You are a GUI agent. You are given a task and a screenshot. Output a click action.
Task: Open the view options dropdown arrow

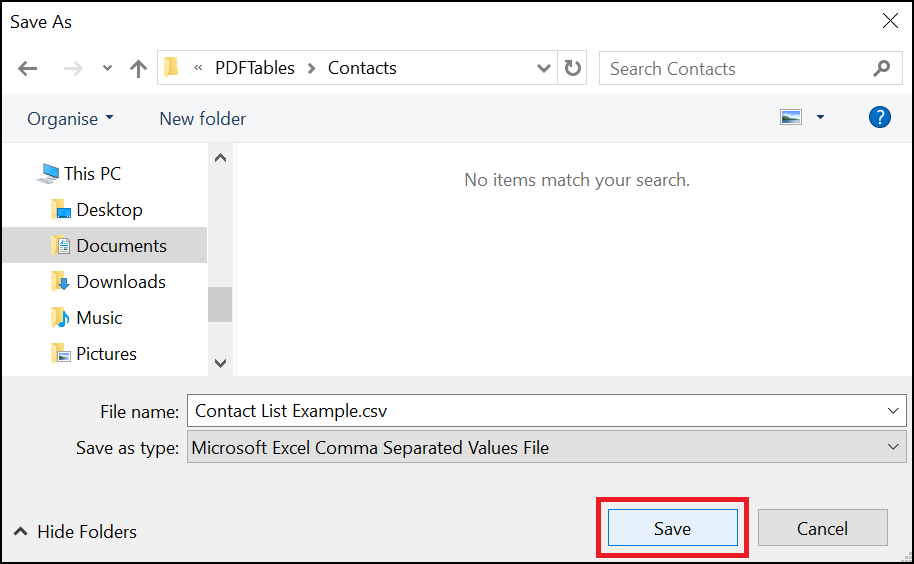pos(820,118)
